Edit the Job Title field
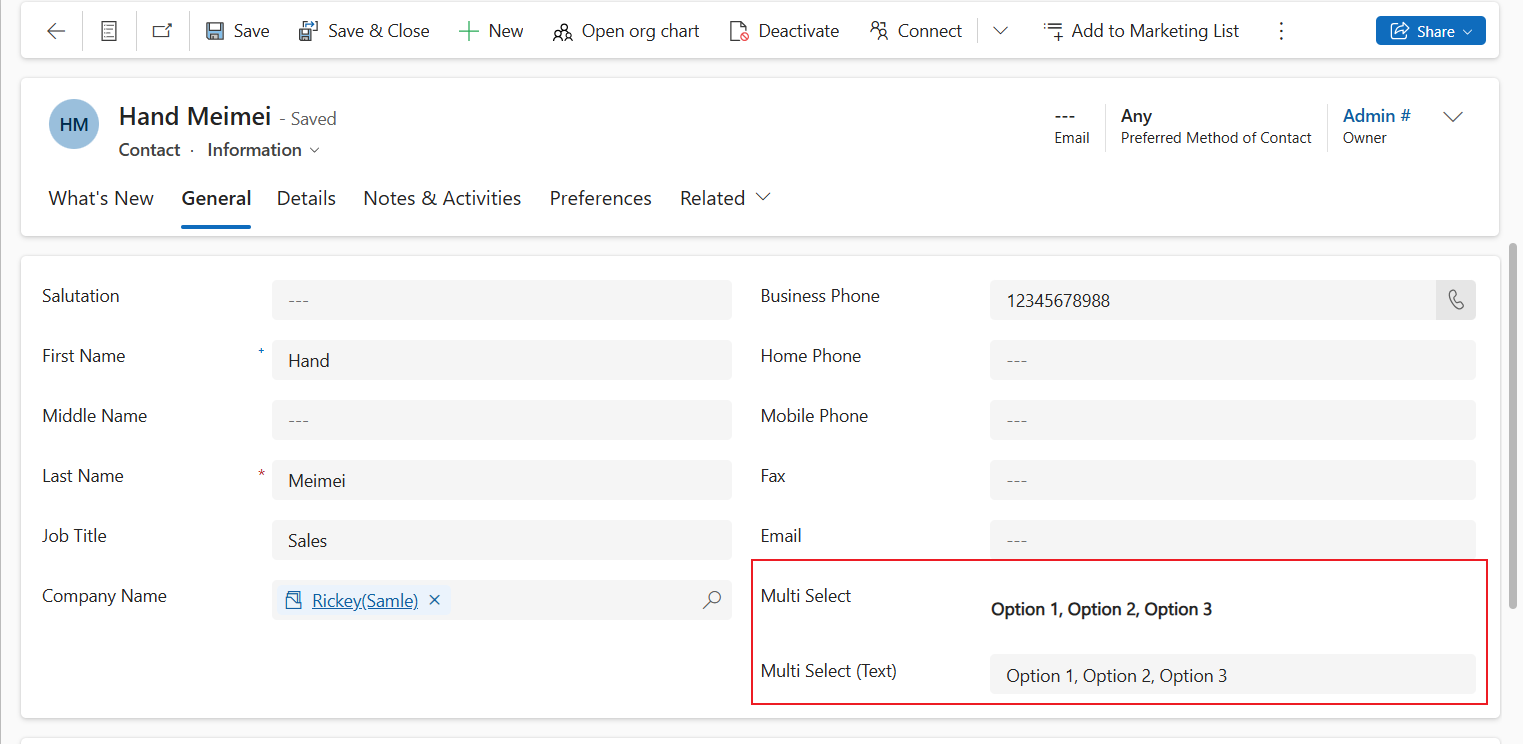 pyautogui.click(x=501, y=540)
